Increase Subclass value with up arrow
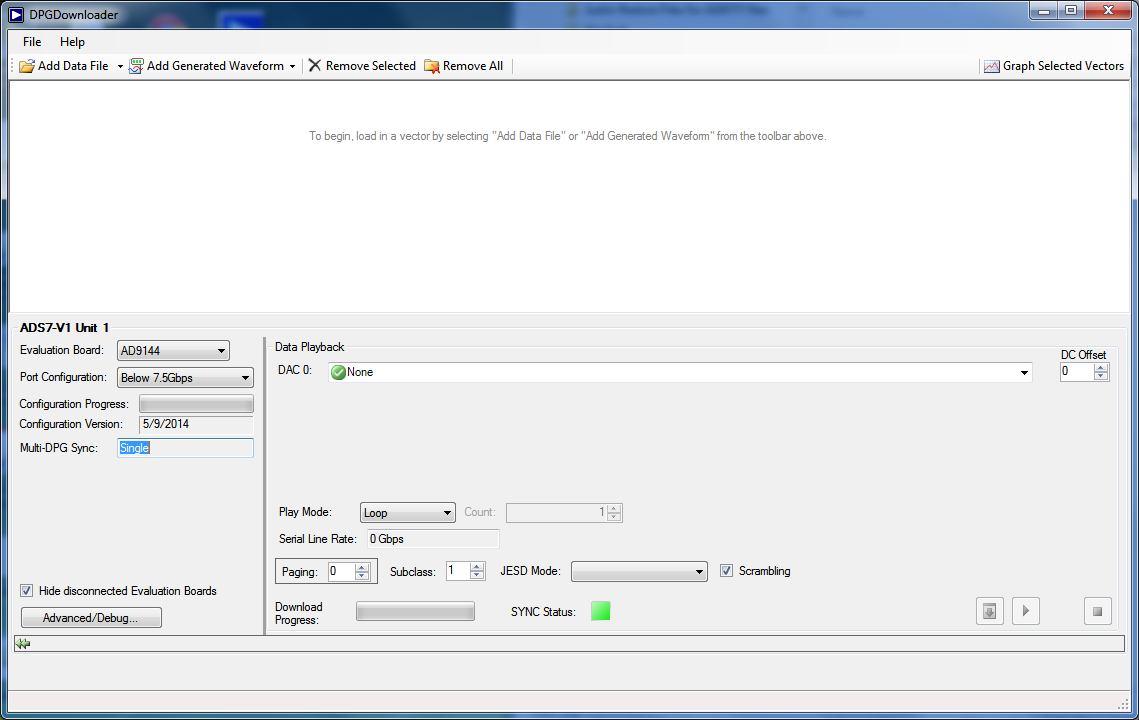 tap(477, 567)
